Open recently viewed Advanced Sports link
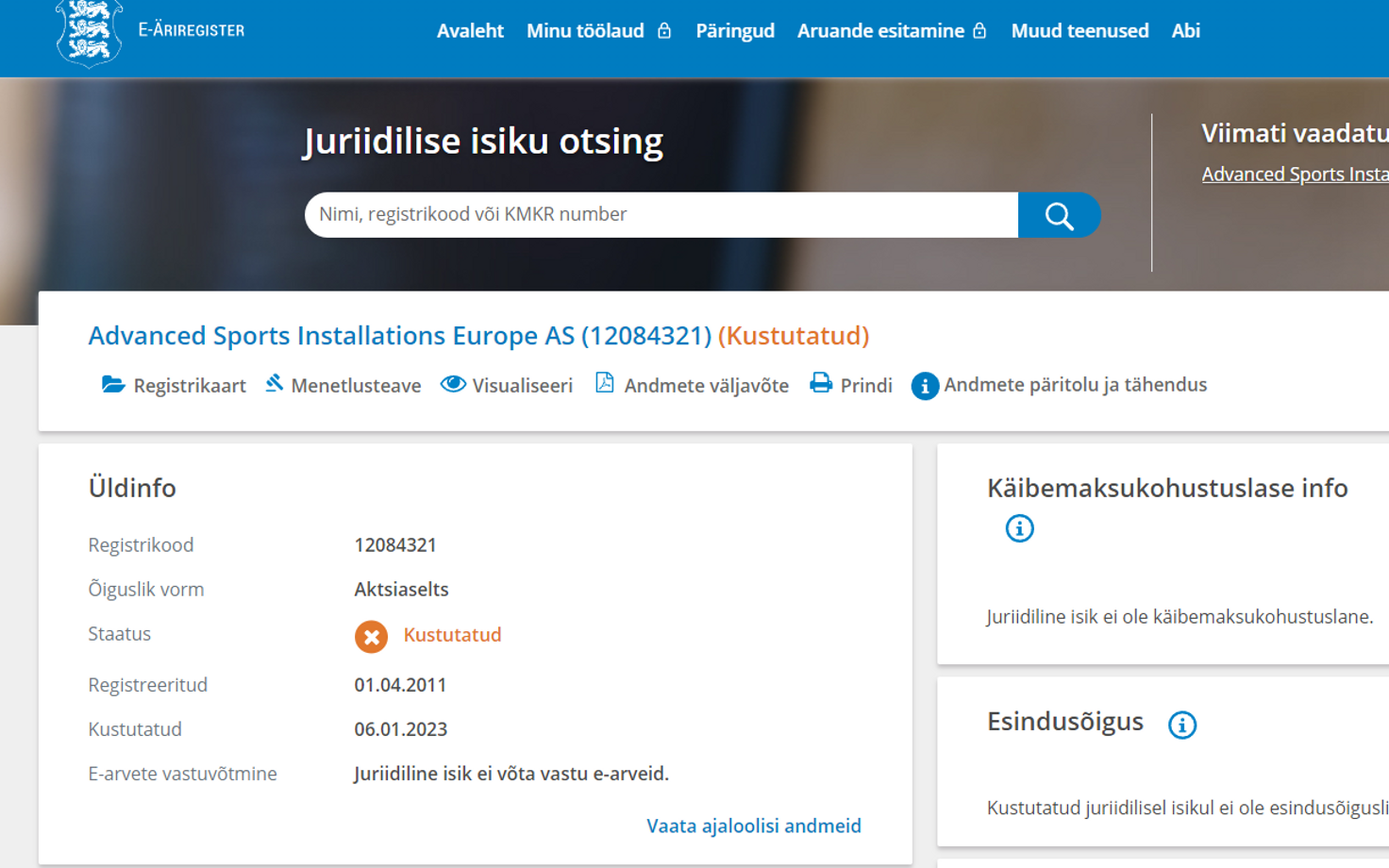 [1294, 175]
